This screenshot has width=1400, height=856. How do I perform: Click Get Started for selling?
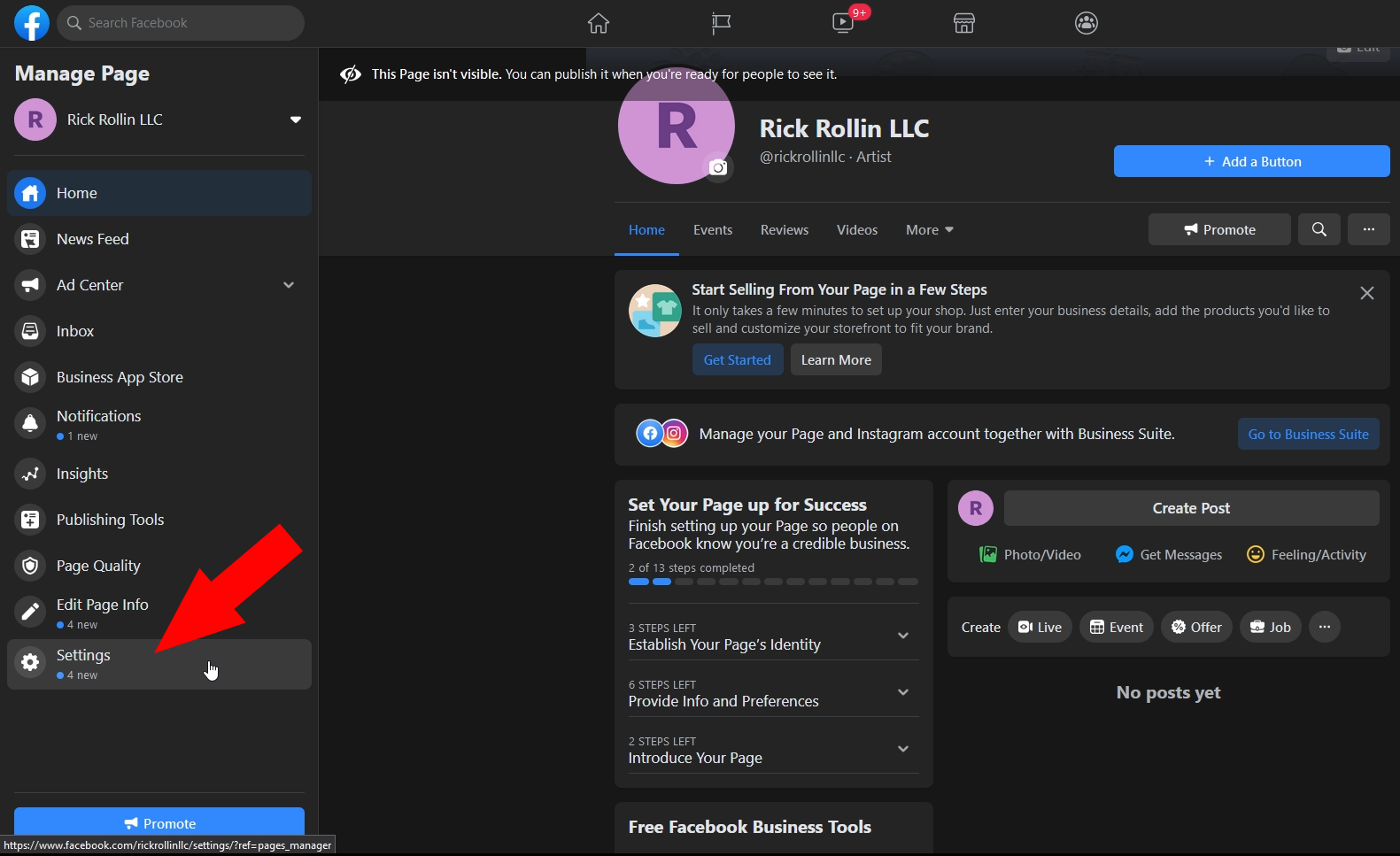[x=738, y=359]
